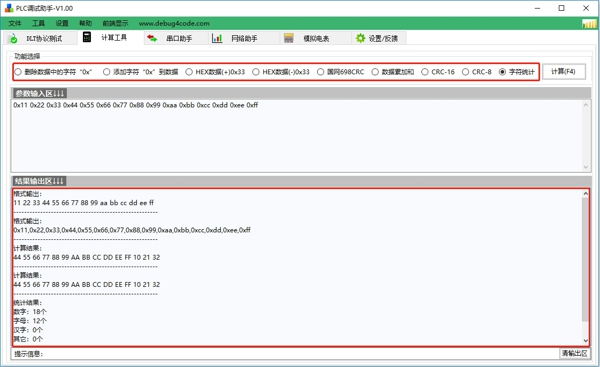Click the input area scrollbar down arrow
This screenshot has width=600, height=367.
586,167
